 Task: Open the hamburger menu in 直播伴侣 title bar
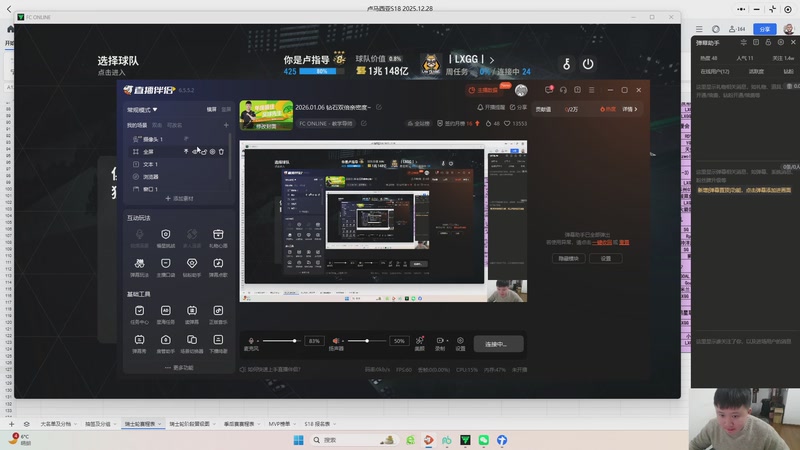(x=591, y=90)
